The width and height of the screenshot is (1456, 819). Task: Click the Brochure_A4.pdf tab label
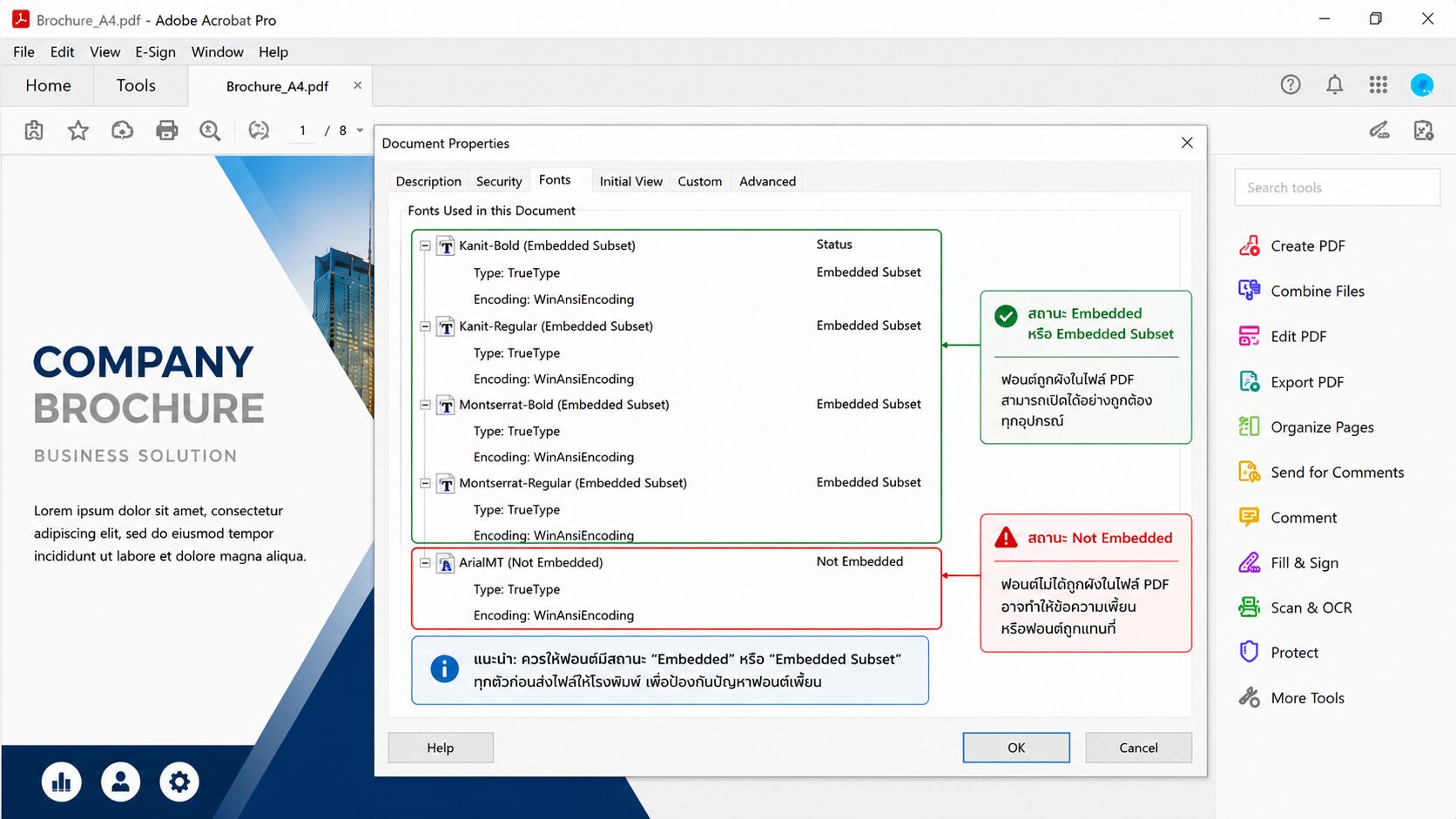point(277,86)
